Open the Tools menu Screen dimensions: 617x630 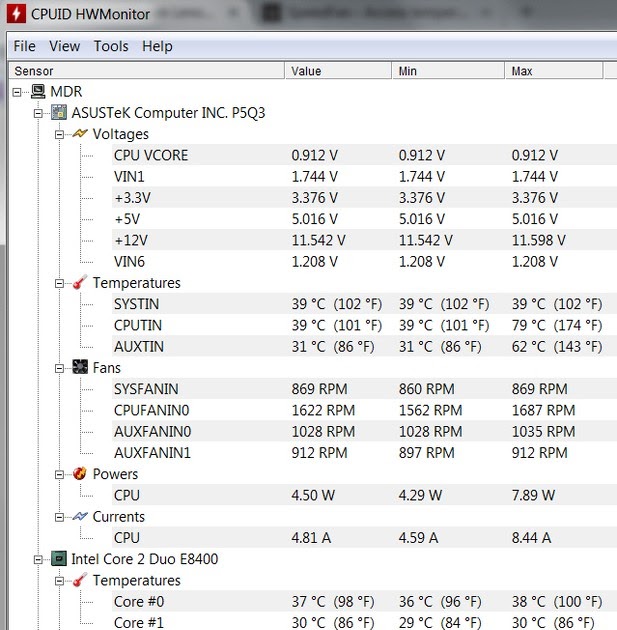(111, 46)
